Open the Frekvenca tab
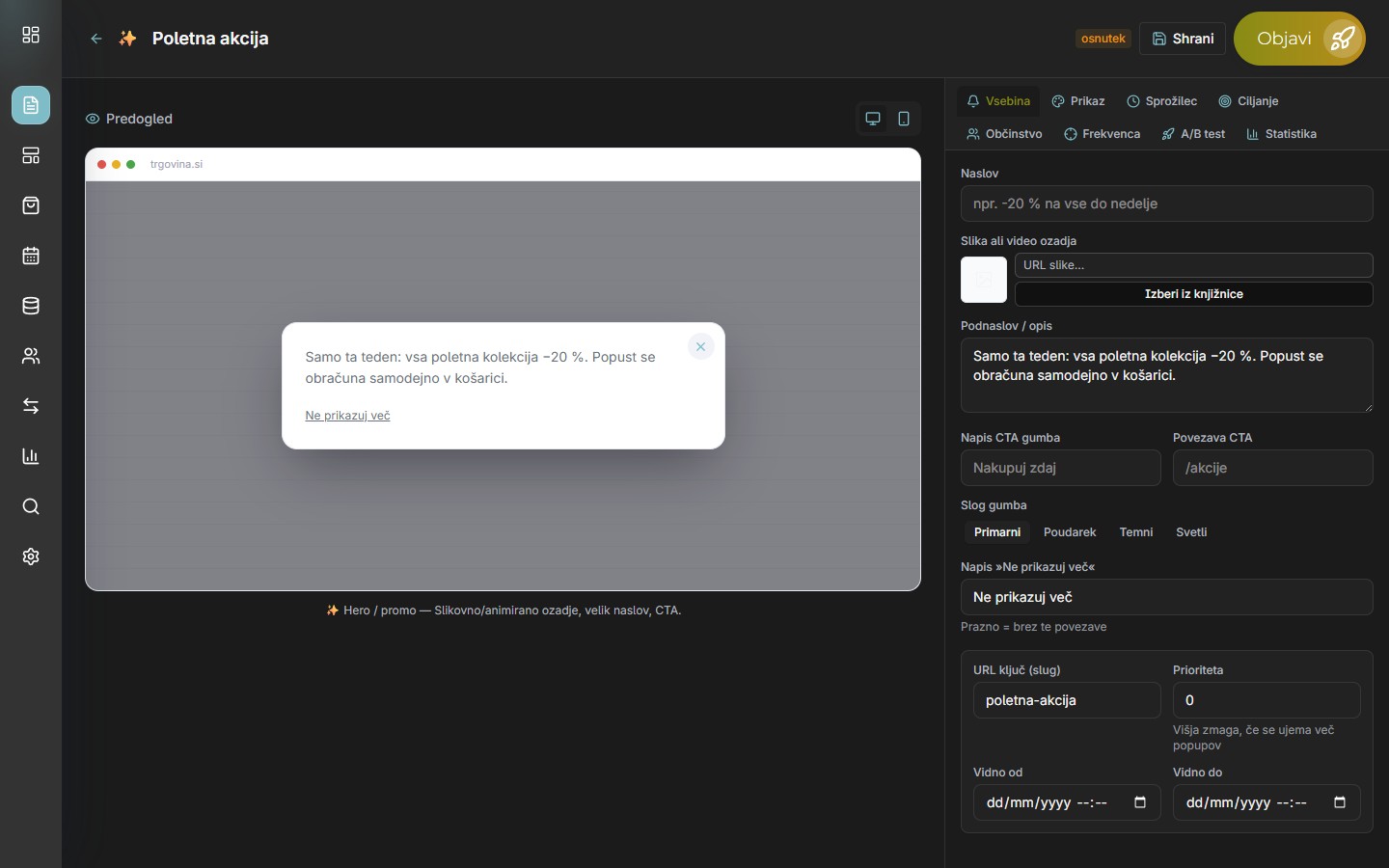This screenshot has width=1389, height=868. click(x=1103, y=134)
